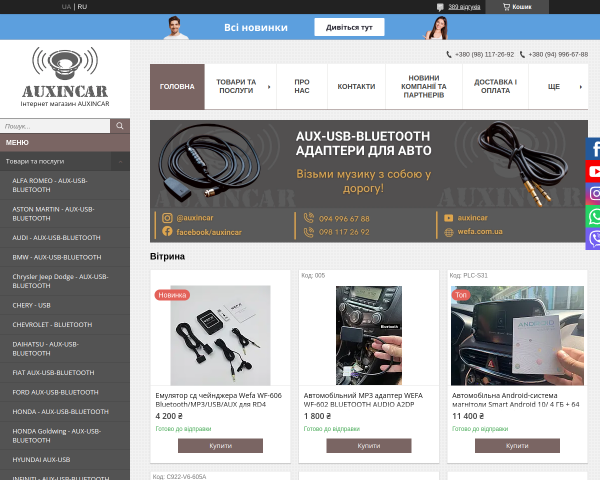Open the YouTube side icon
The width and height of the screenshot is (600, 480).
[593, 171]
